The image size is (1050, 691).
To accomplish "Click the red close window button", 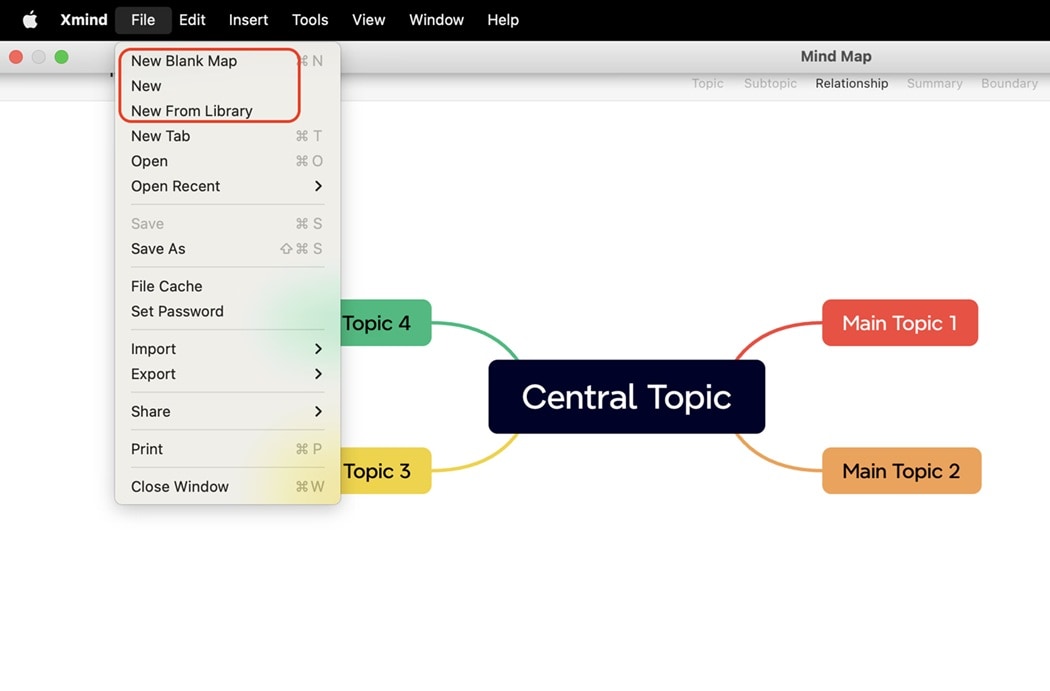I will coord(16,58).
